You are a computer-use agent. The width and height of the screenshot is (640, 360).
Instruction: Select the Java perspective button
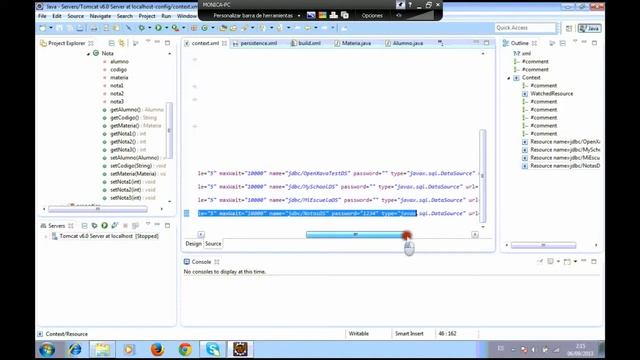589,28
